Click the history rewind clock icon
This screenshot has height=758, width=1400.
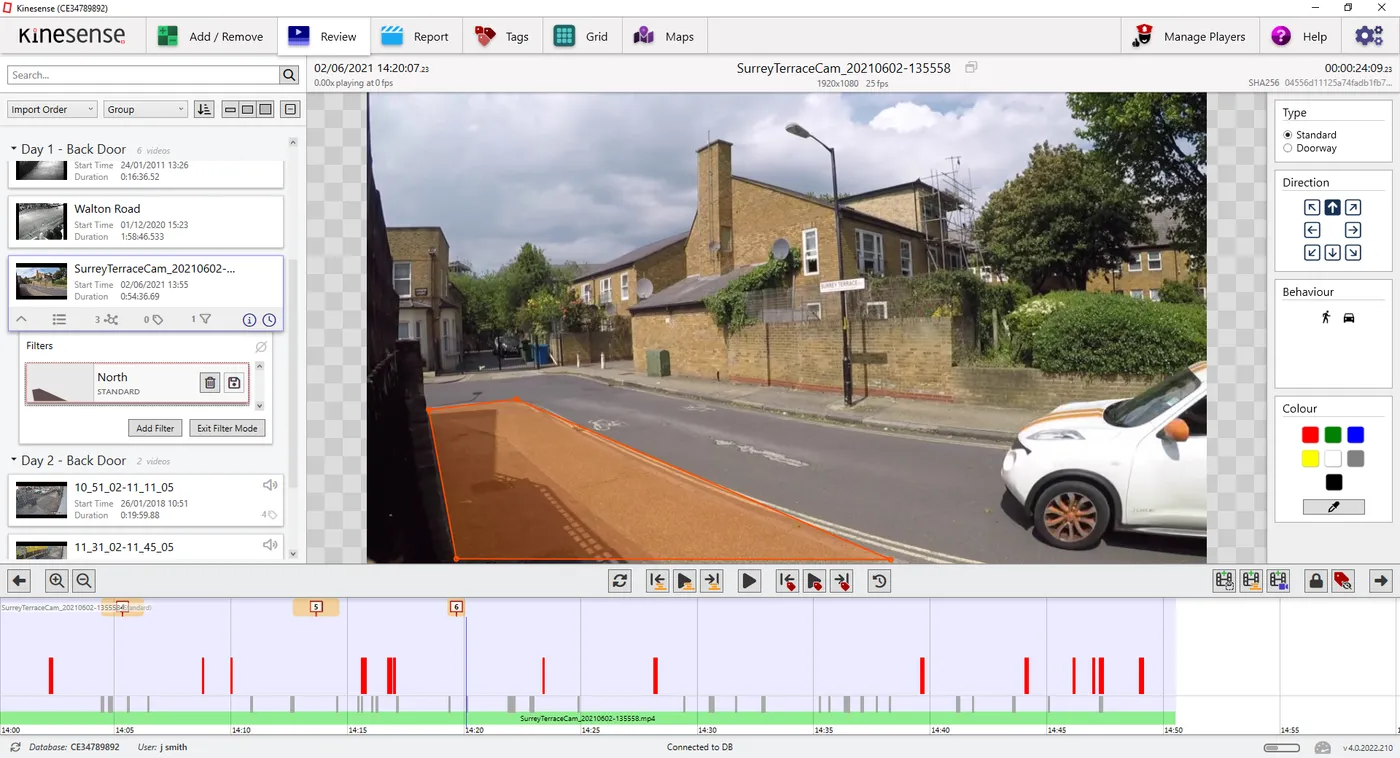(x=879, y=580)
